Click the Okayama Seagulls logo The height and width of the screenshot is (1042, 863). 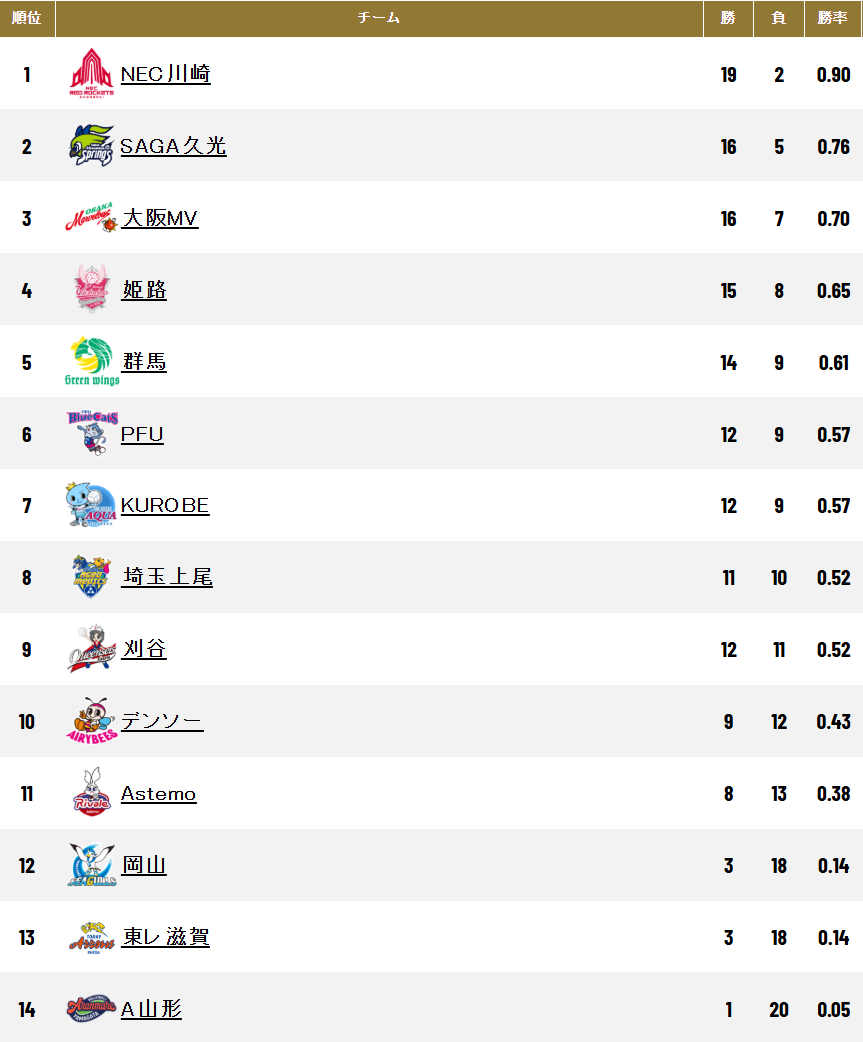tap(92, 865)
